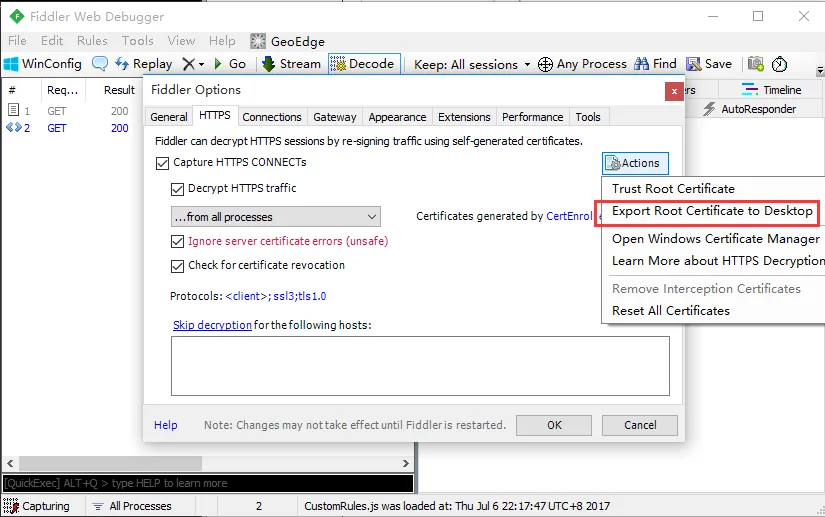This screenshot has width=825, height=517.
Task: Select session row 2 arrows icon
Action: click(14, 127)
